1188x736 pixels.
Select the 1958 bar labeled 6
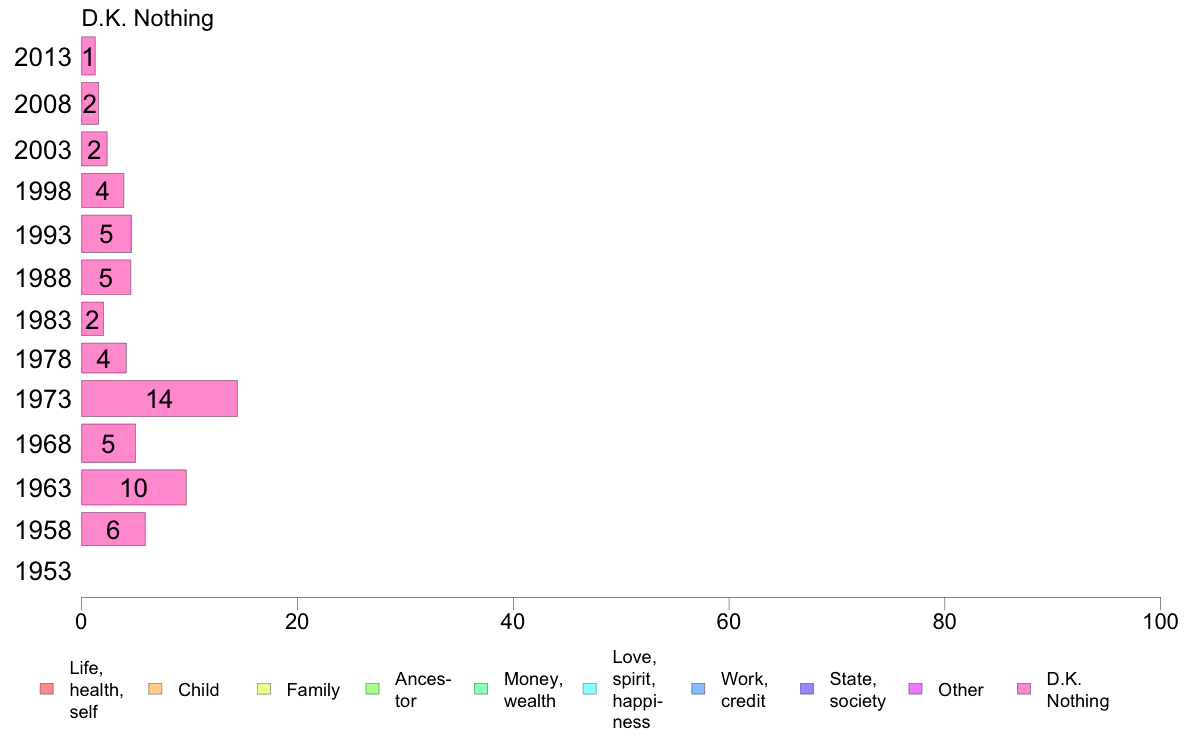(113, 529)
